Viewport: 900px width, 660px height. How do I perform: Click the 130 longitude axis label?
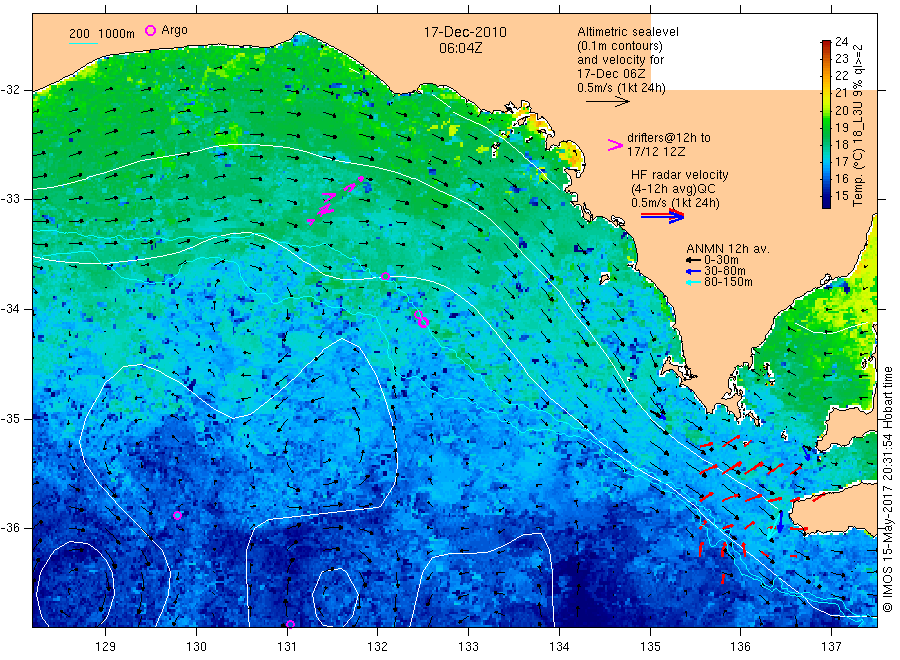196,647
